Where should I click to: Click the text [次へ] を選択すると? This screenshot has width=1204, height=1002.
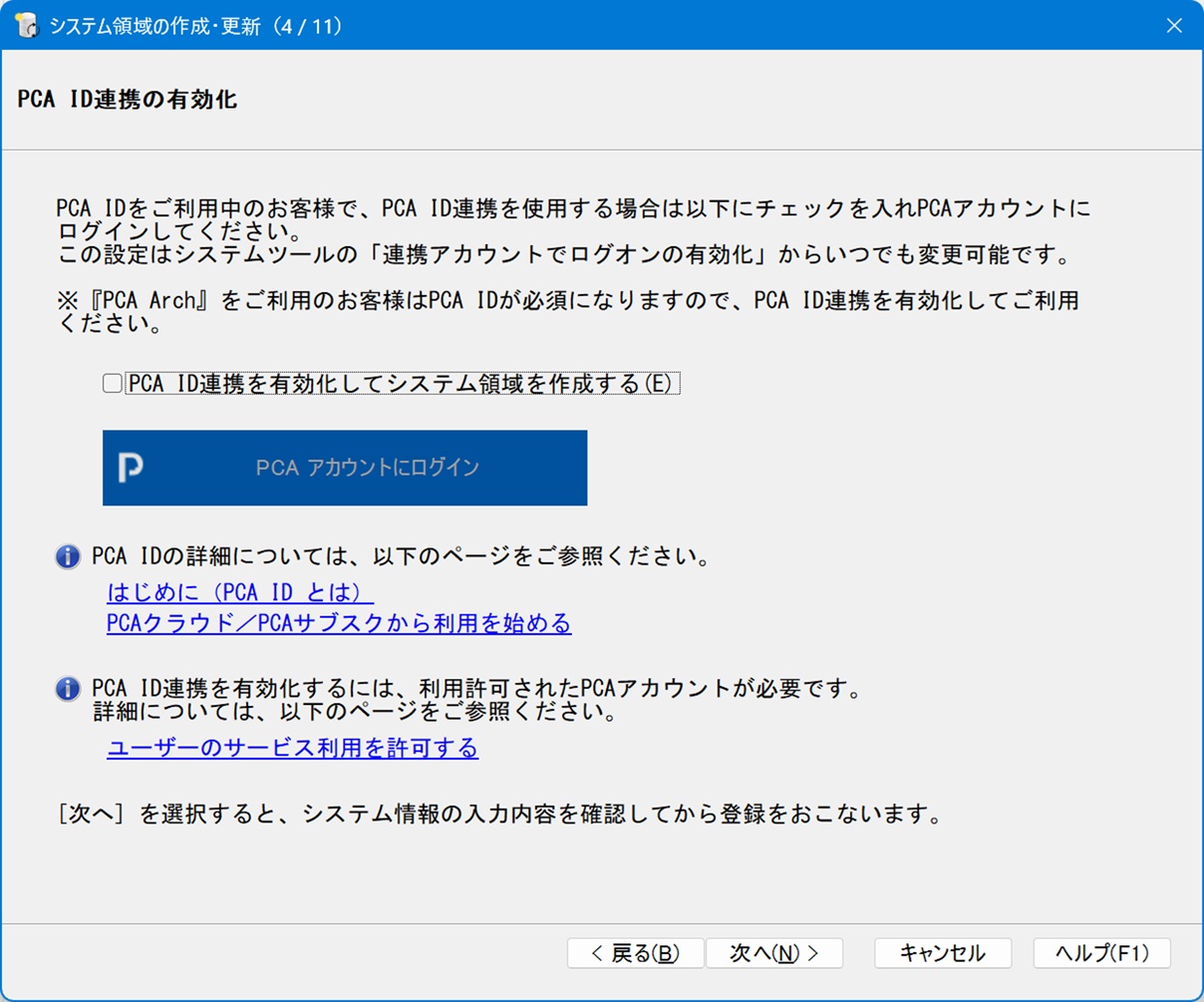pyautogui.click(x=499, y=815)
